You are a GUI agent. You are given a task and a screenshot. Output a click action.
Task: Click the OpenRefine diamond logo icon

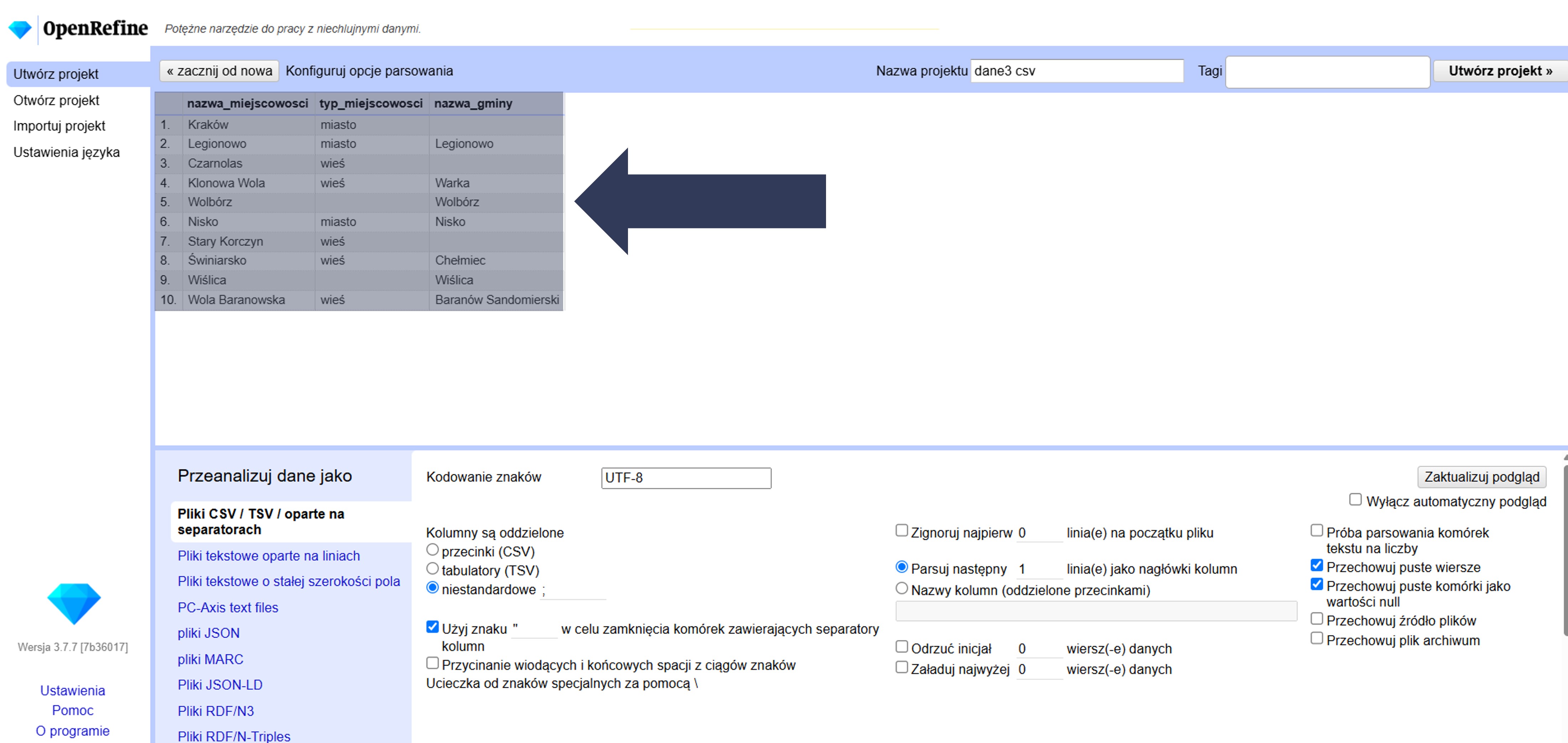click(x=20, y=29)
